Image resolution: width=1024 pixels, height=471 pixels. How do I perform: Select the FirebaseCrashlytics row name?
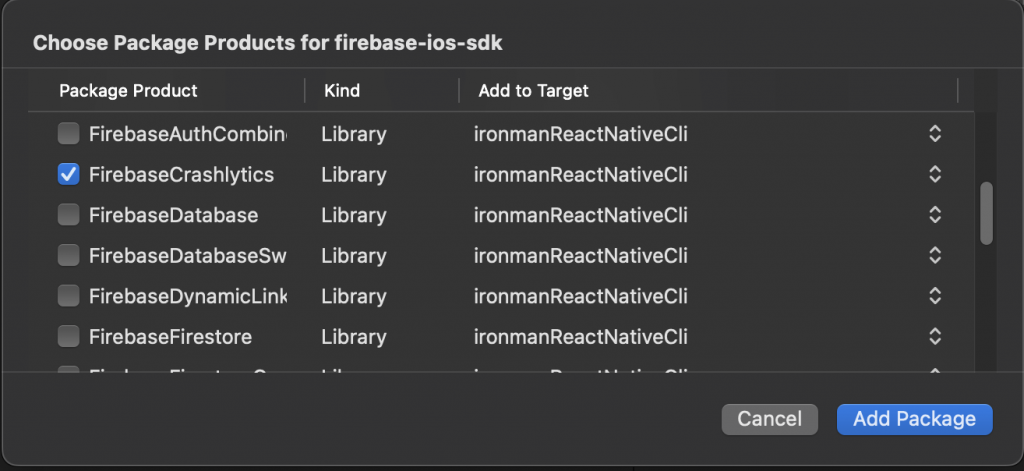[181, 174]
